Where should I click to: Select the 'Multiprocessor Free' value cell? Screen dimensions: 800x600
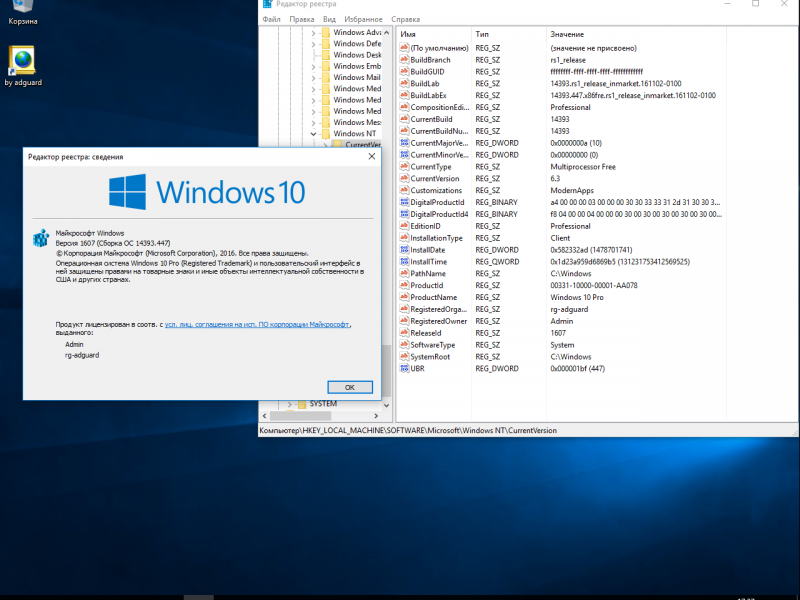583,167
